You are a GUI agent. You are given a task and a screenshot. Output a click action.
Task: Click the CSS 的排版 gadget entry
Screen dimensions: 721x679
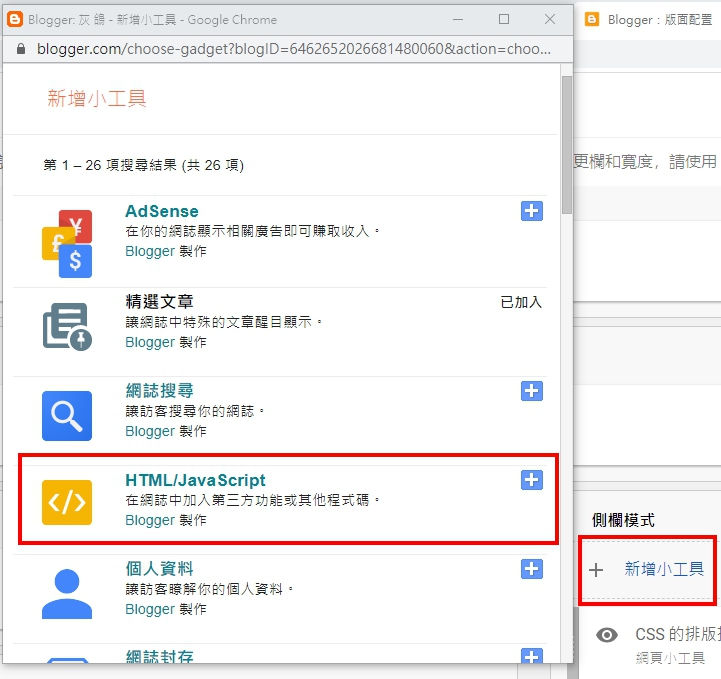(x=678, y=634)
